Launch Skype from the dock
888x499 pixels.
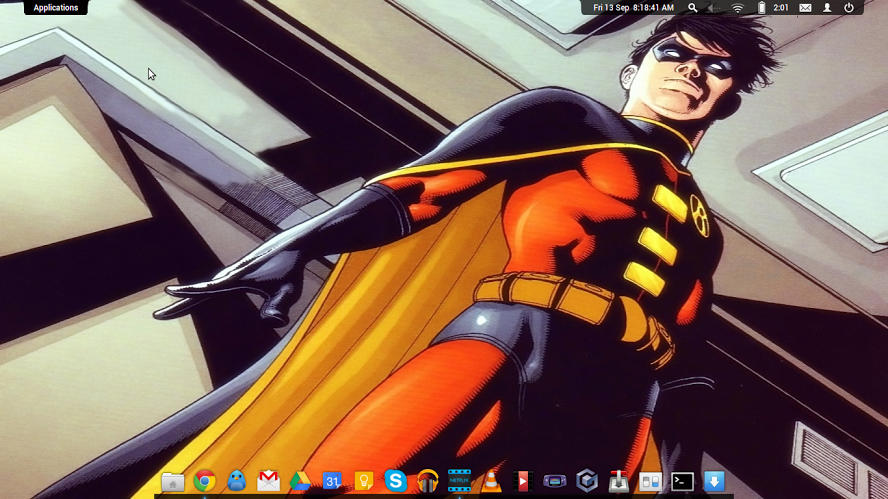click(x=395, y=481)
